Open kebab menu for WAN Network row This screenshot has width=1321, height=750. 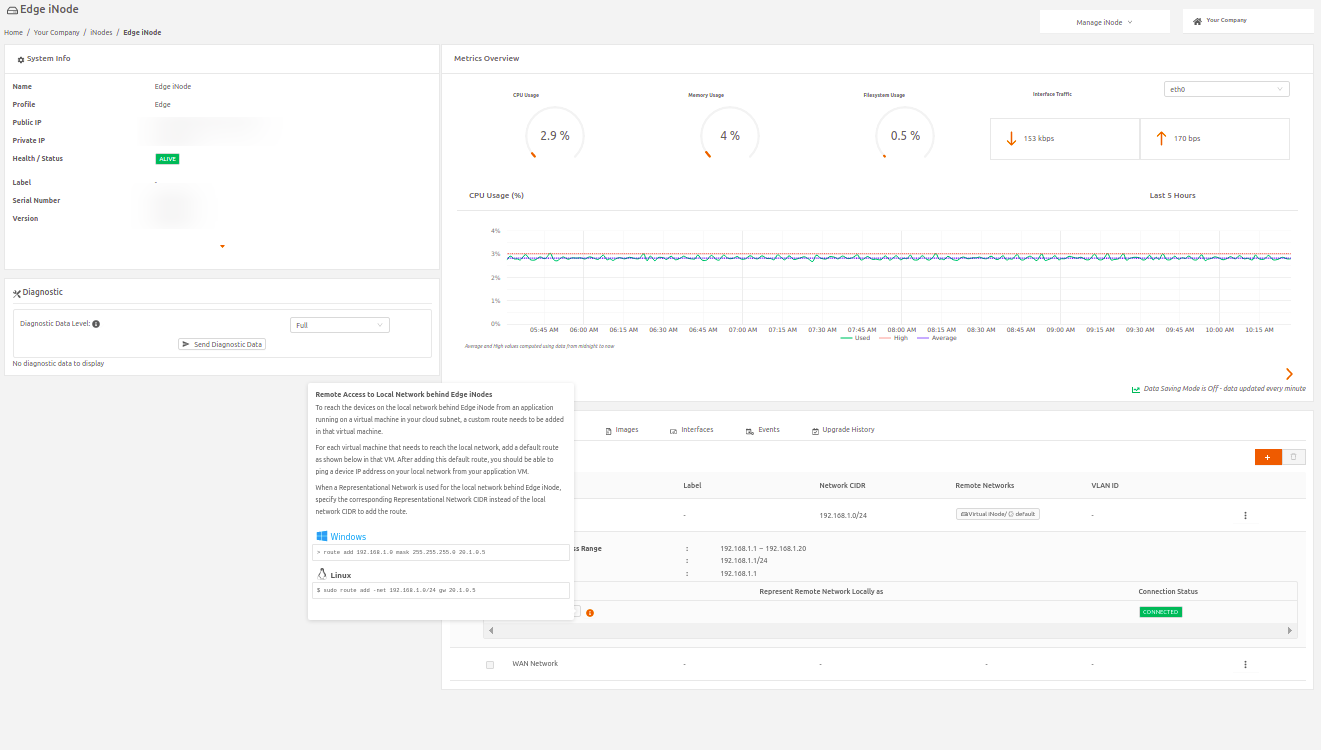pos(1245,664)
